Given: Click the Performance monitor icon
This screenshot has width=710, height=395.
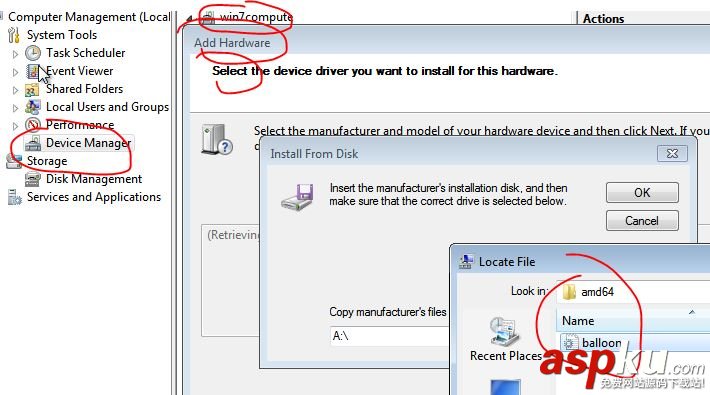Looking at the screenshot, I should tap(33, 125).
